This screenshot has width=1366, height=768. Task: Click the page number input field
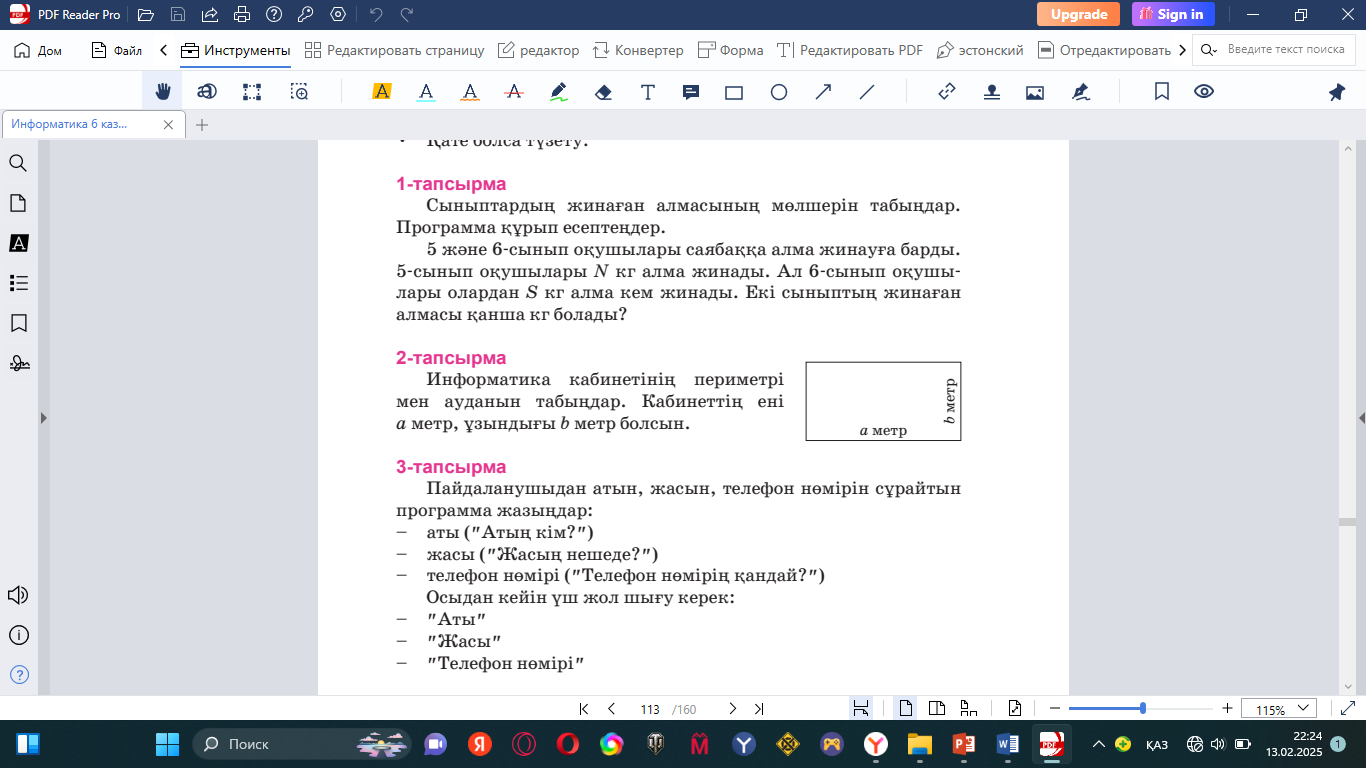(x=650, y=709)
